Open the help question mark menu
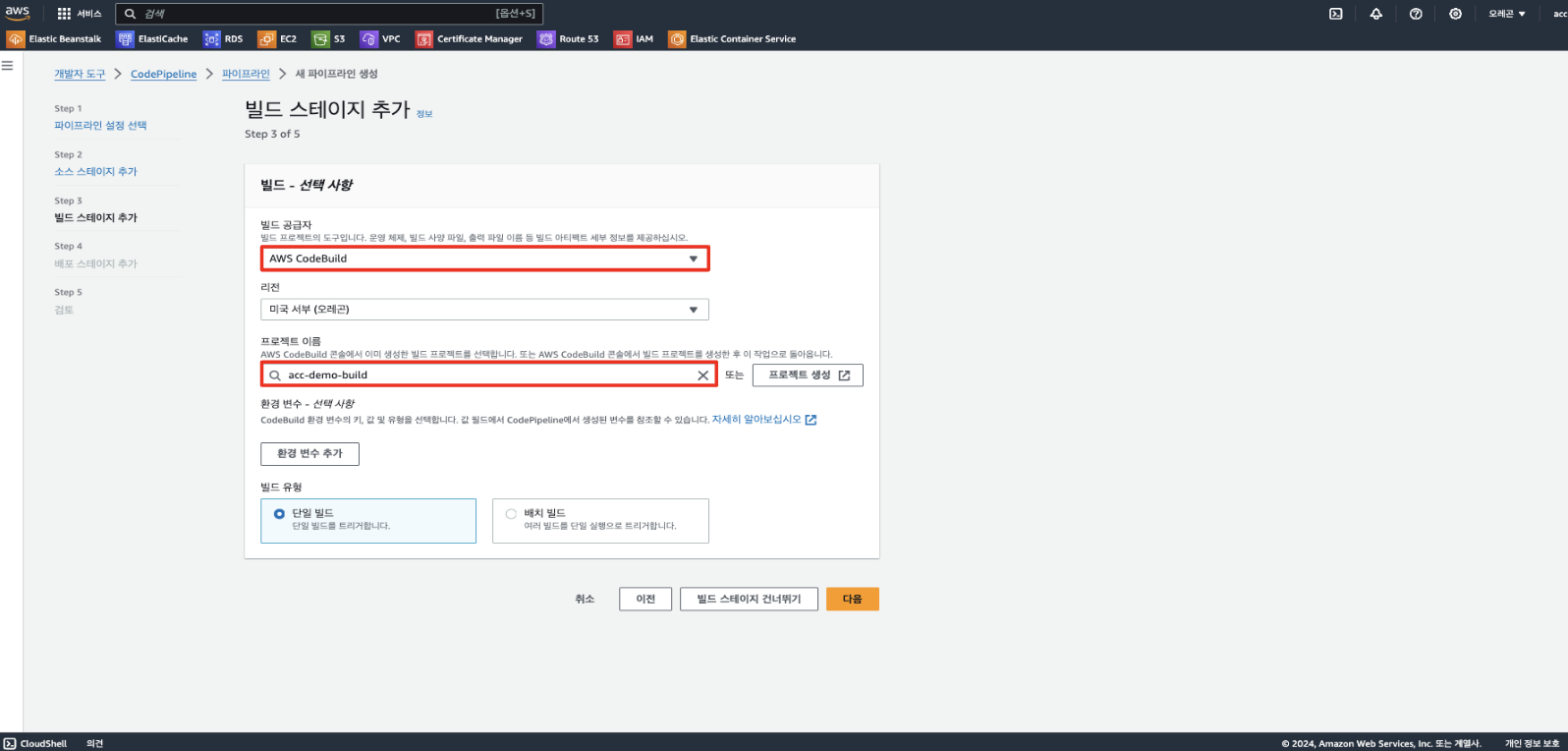The image size is (1568, 751). [x=1416, y=14]
